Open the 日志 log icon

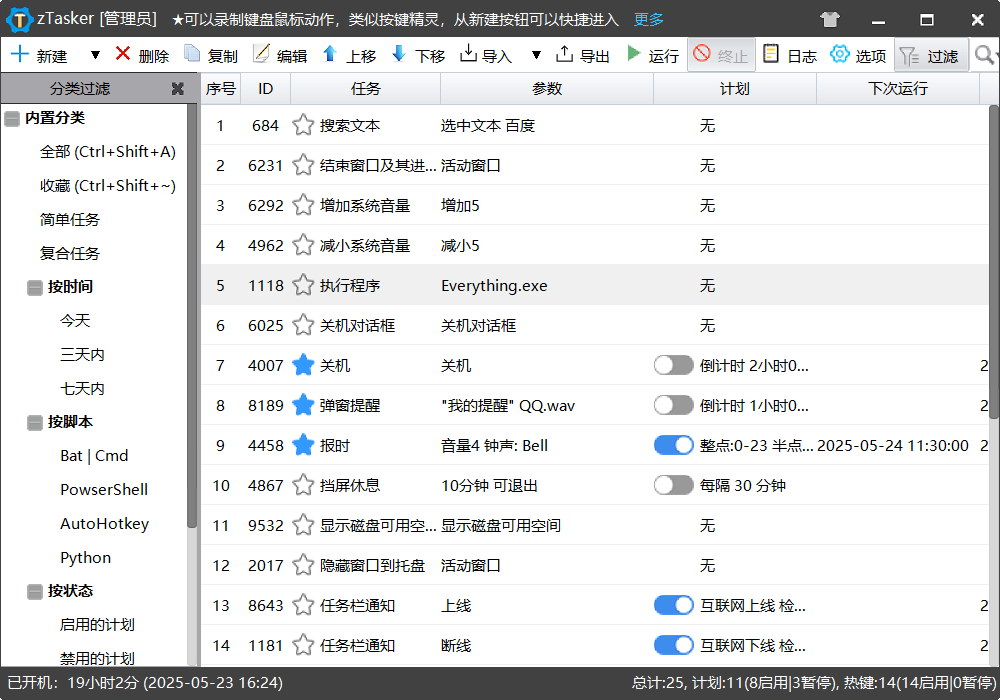point(771,55)
